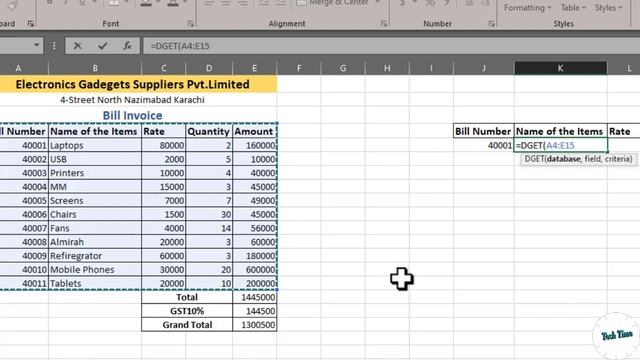Click the 'Quantity' header cell

(209, 131)
